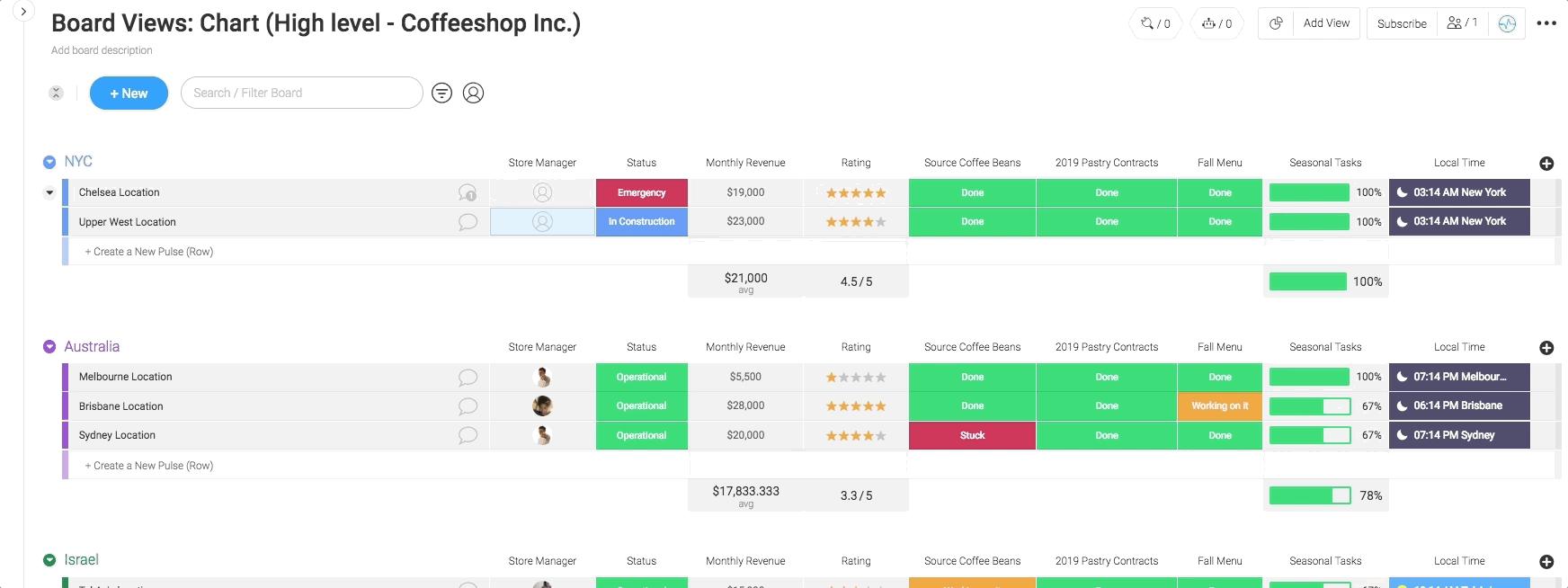Collapse the Israel group

click(49, 560)
